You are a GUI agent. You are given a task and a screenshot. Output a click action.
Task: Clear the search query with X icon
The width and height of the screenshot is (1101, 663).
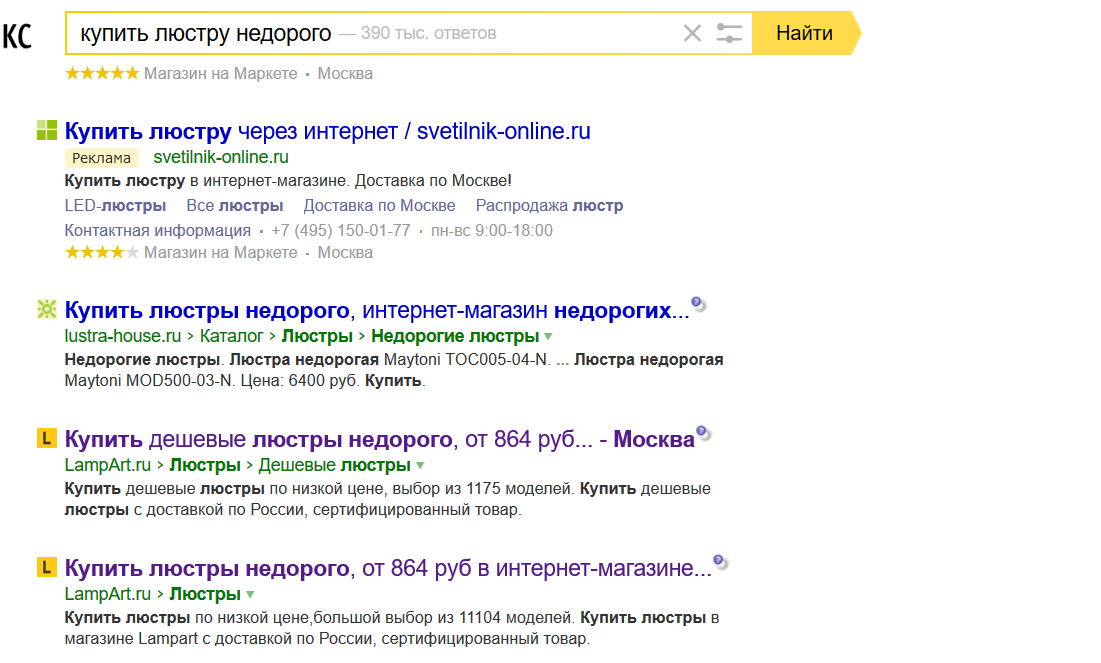coord(692,33)
